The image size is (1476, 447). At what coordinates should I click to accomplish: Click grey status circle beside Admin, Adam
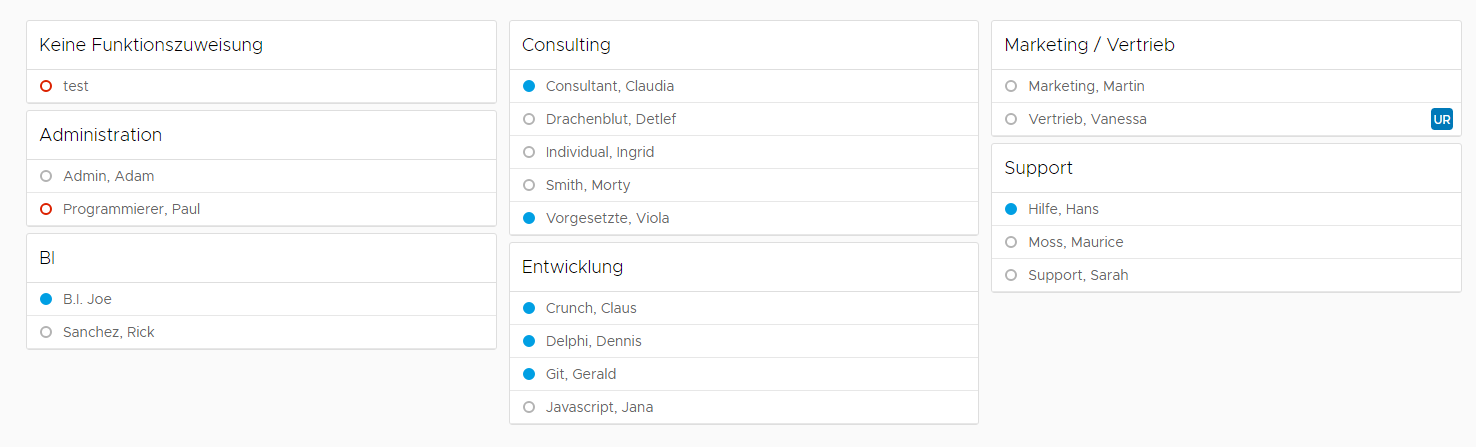[46, 177]
